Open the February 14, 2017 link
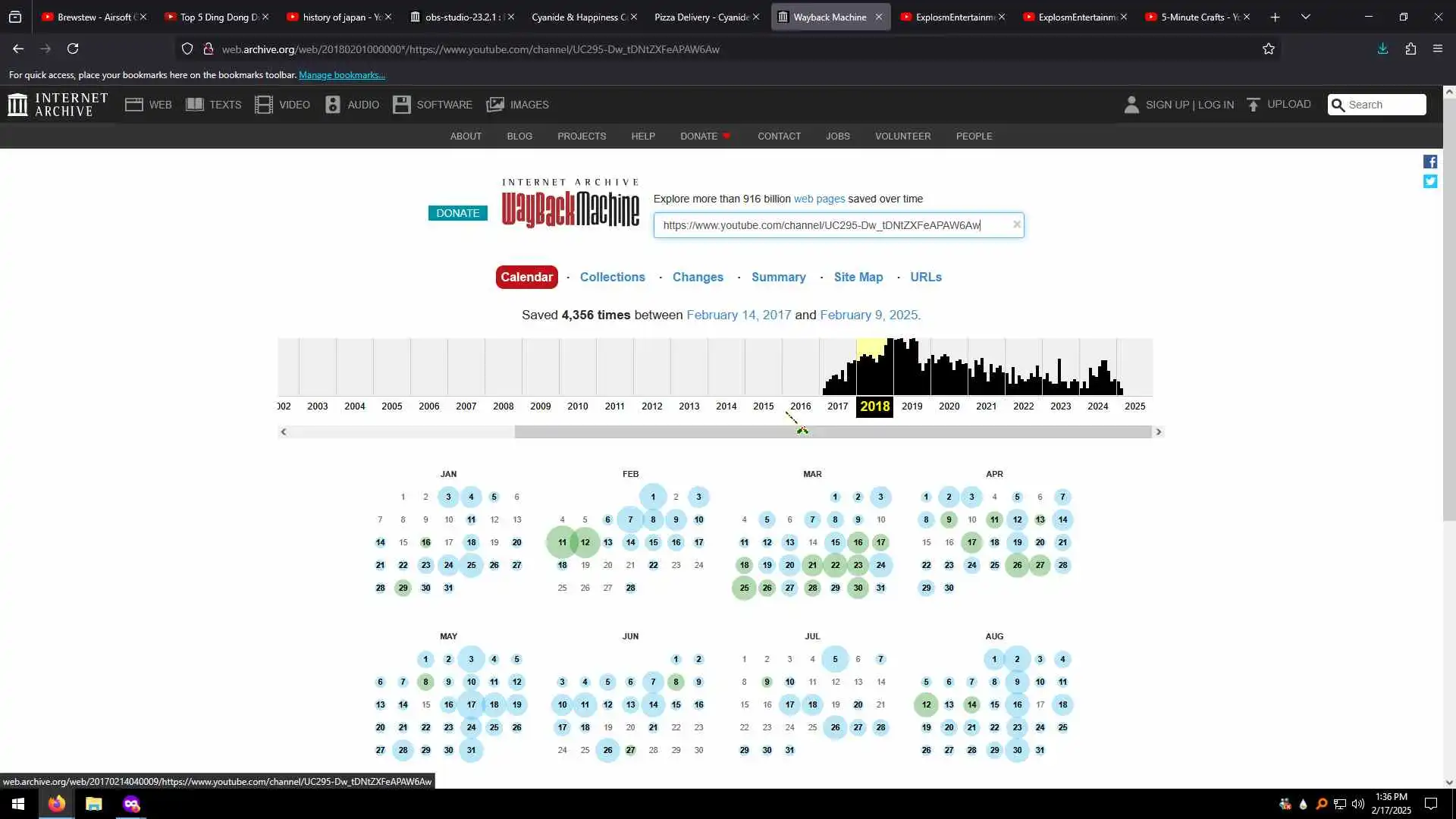Image resolution: width=1456 pixels, height=819 pixels. pos(738,315)
